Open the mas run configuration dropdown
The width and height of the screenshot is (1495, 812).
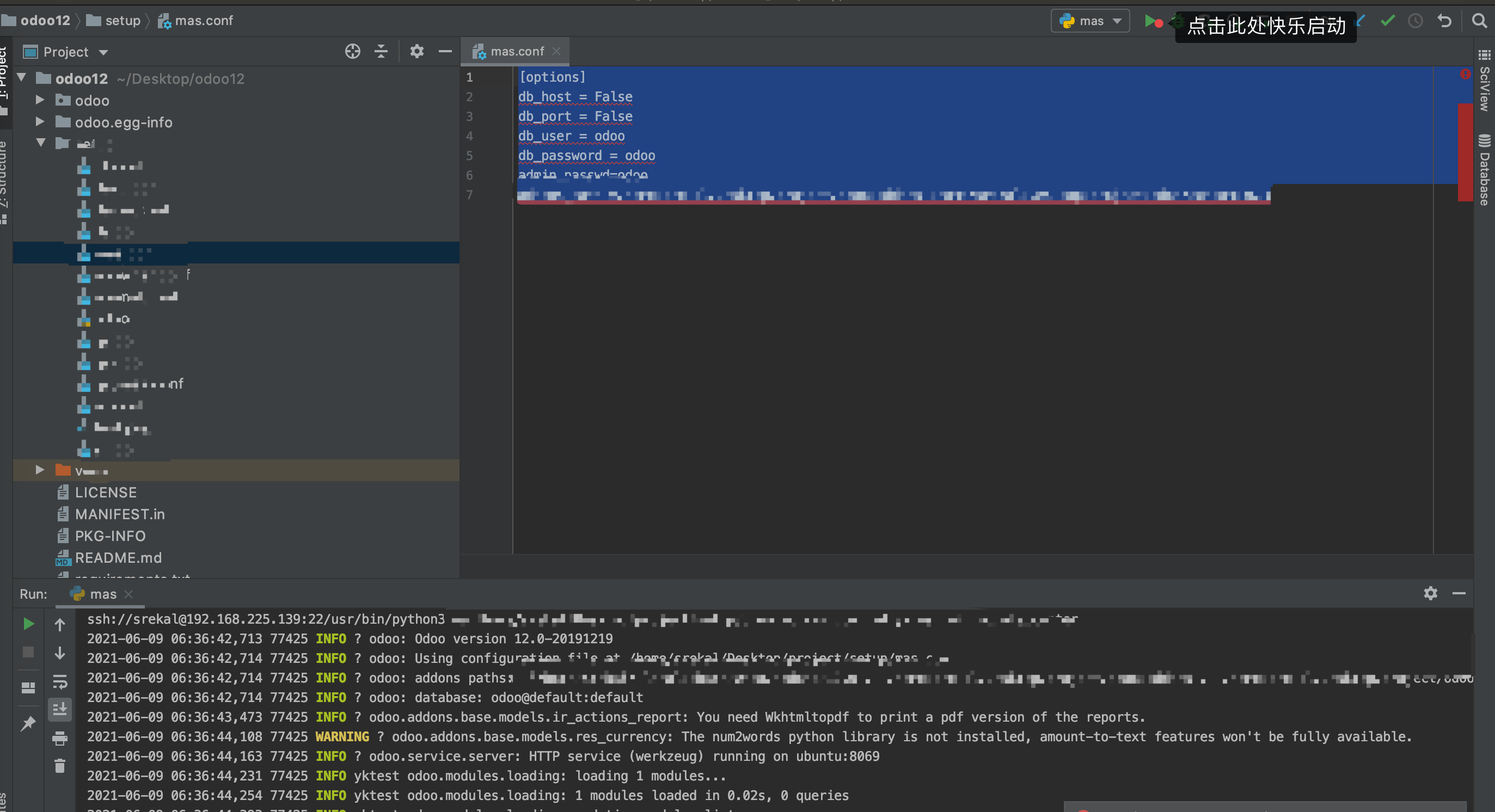(1090, 21)
